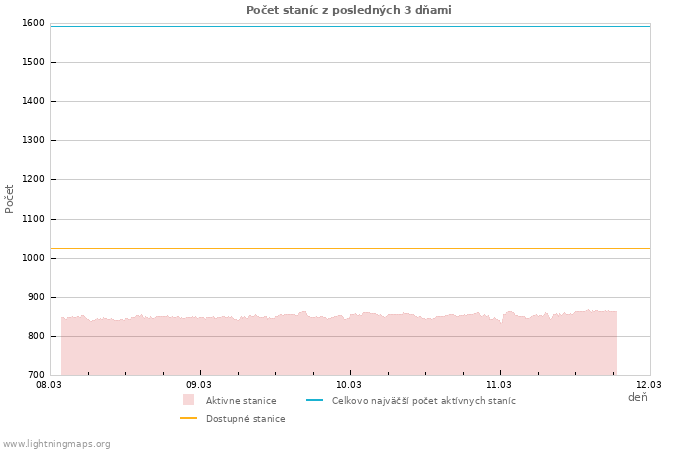Select the 12.03 date tick label
The width and height of the screenshot is (700, 450).
[x=649, y=384]
